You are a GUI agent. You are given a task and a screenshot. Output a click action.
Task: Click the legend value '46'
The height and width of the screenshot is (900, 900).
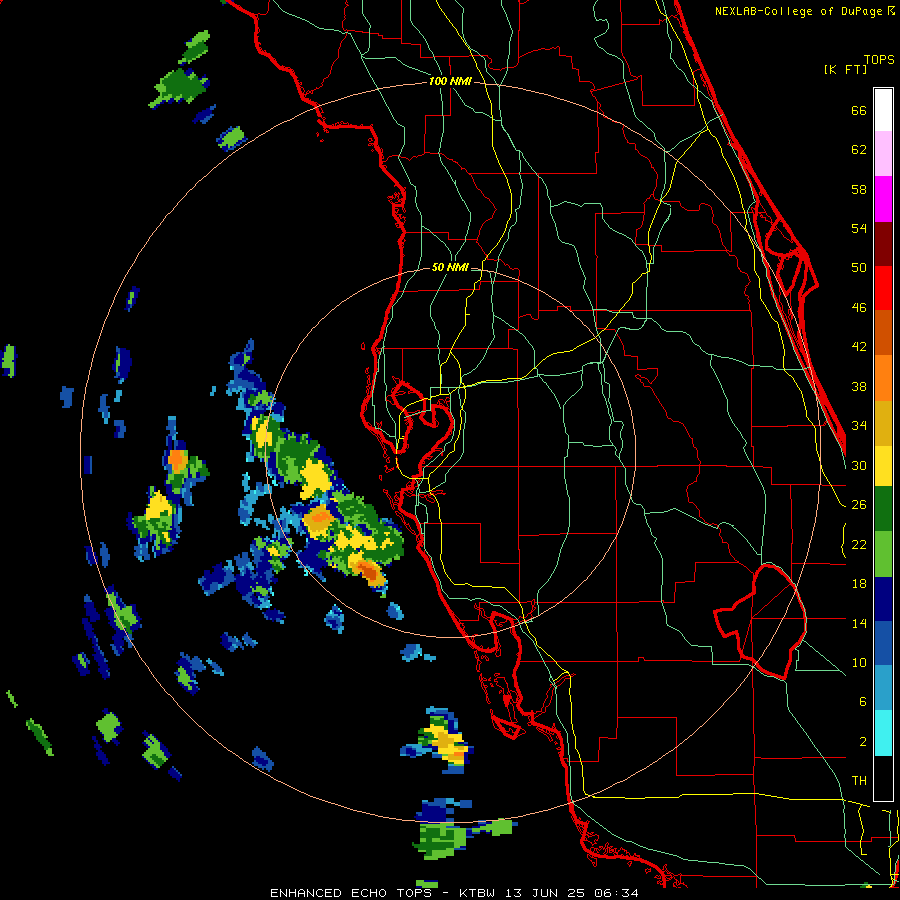(x=859, y=308)
